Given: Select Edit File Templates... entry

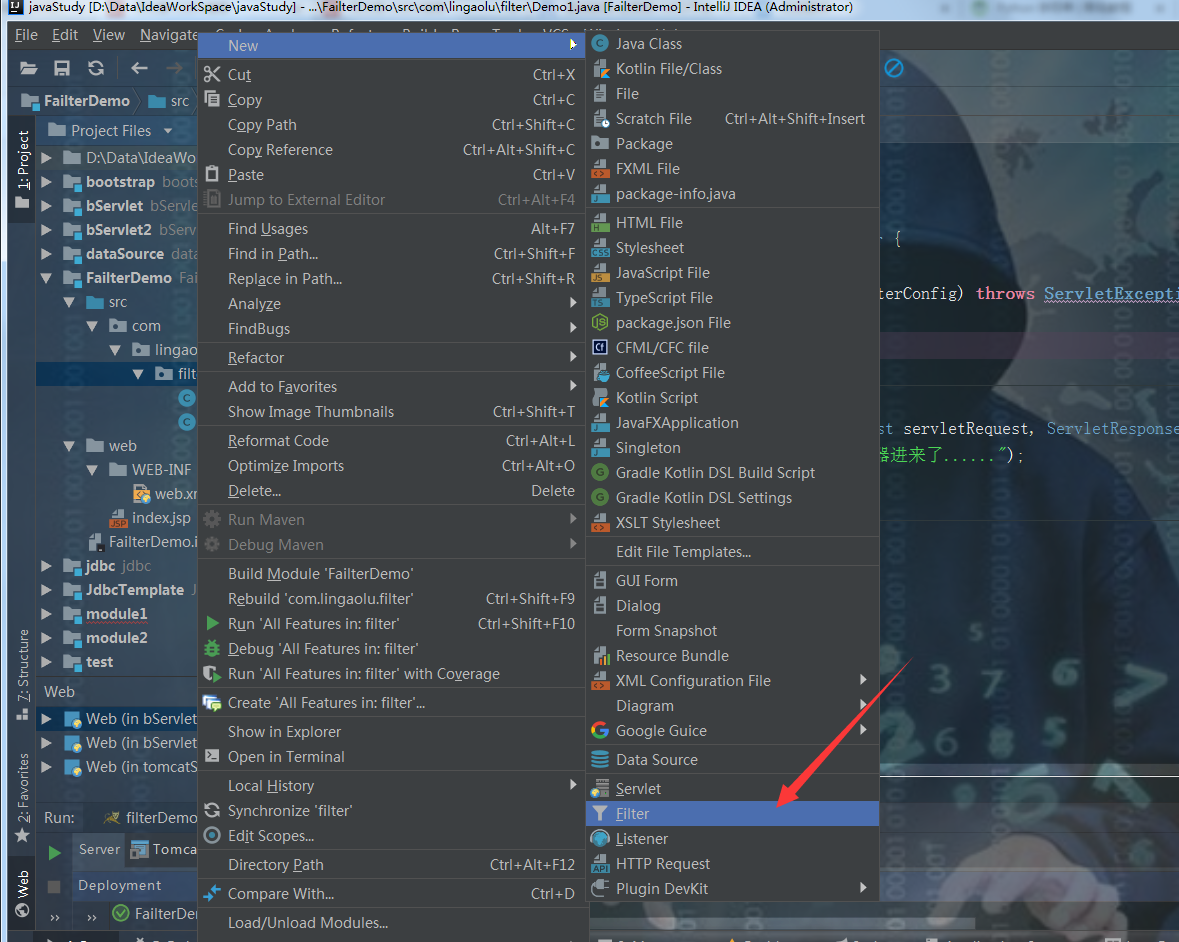Looking at the screenshot, I should point(732,552).
